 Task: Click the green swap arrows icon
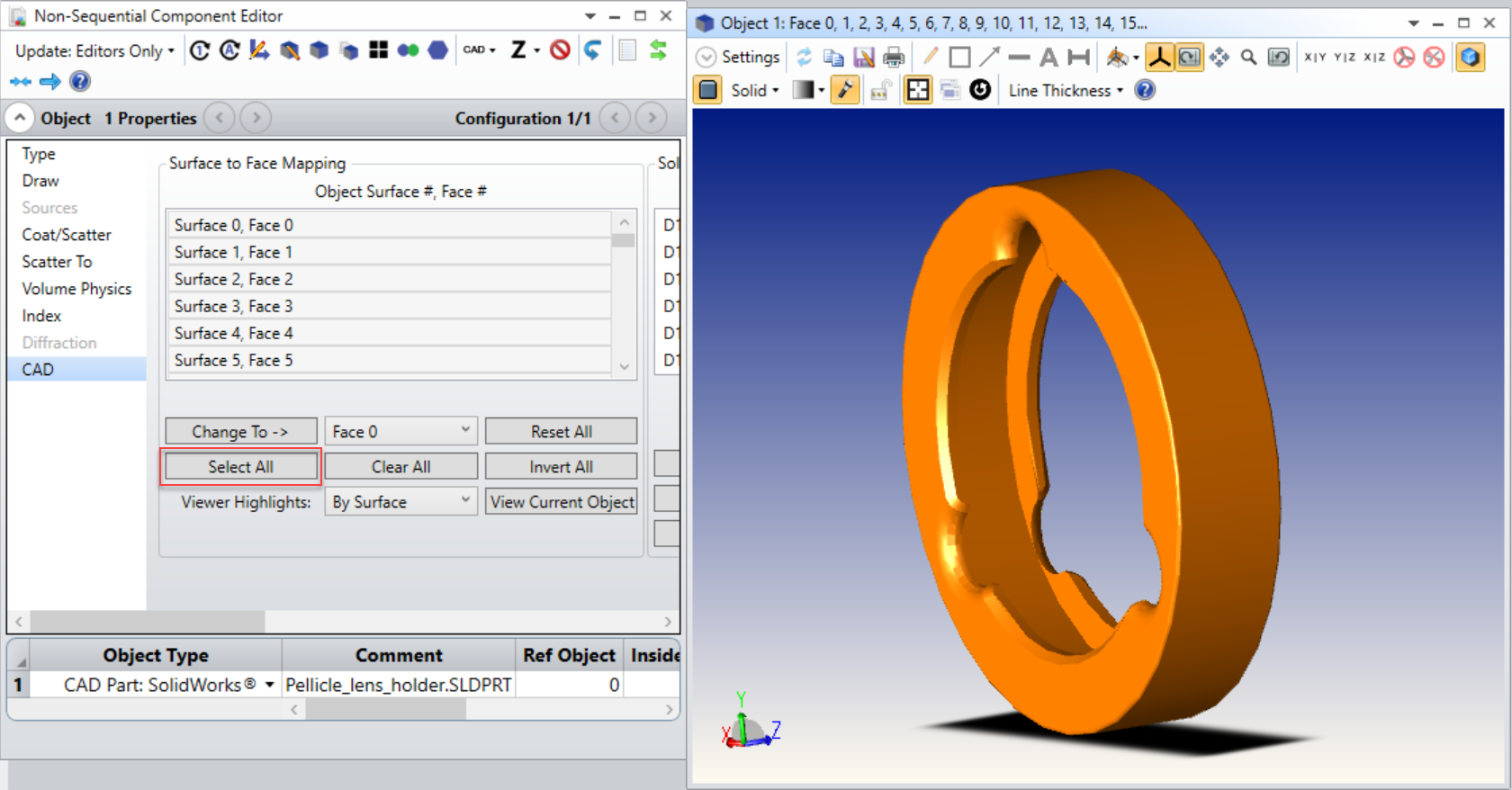click(x=658, y=50)
